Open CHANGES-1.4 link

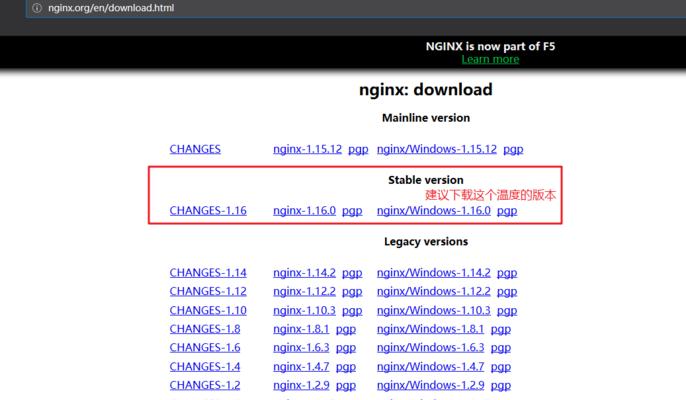coord(205,367)
